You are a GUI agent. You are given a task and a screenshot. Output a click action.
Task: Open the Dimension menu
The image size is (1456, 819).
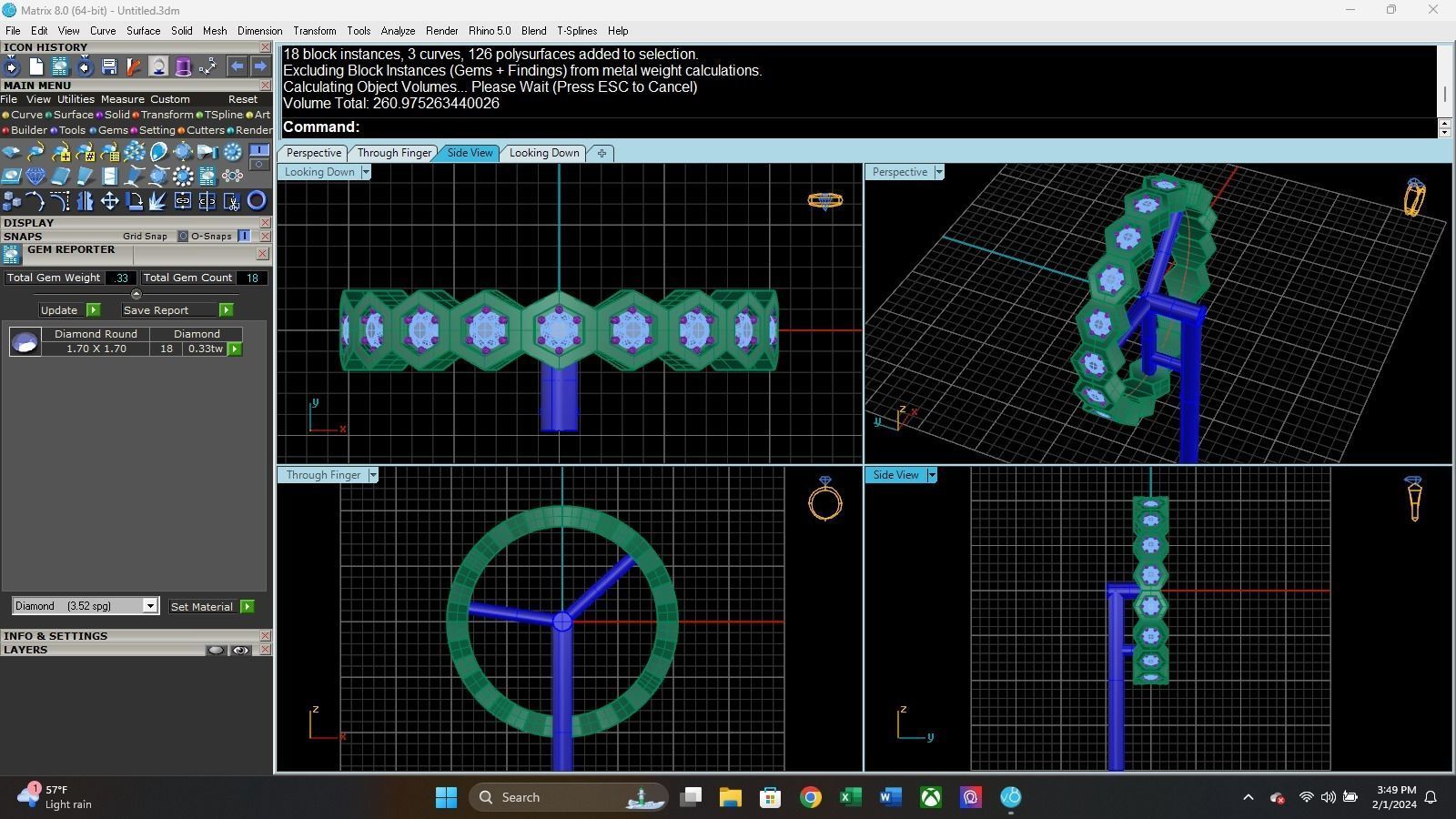259,31
